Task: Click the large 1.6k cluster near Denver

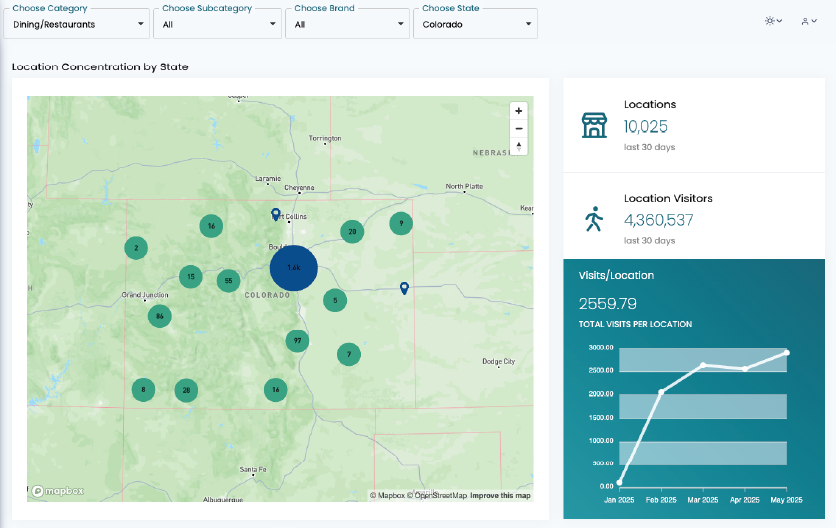Action: pos(294,268)
